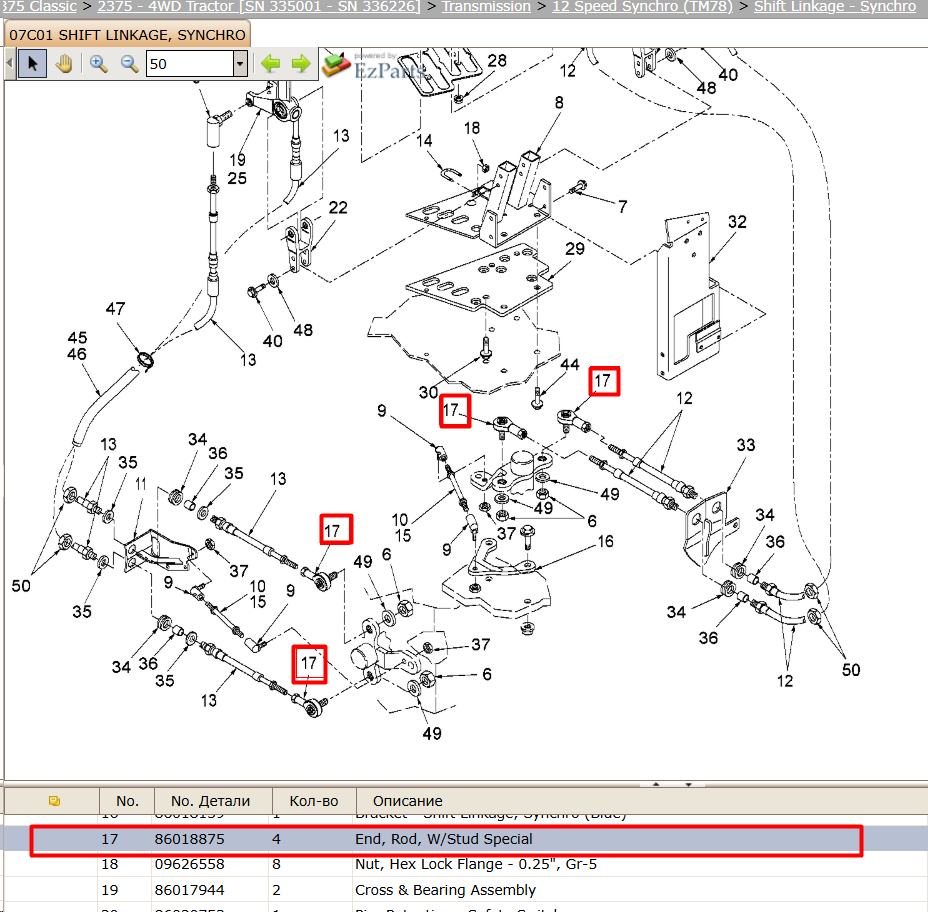The width and height of the screenshot is (928, 912).
Task: Click callout 44 on the diagram
Action: pos(570,365)
